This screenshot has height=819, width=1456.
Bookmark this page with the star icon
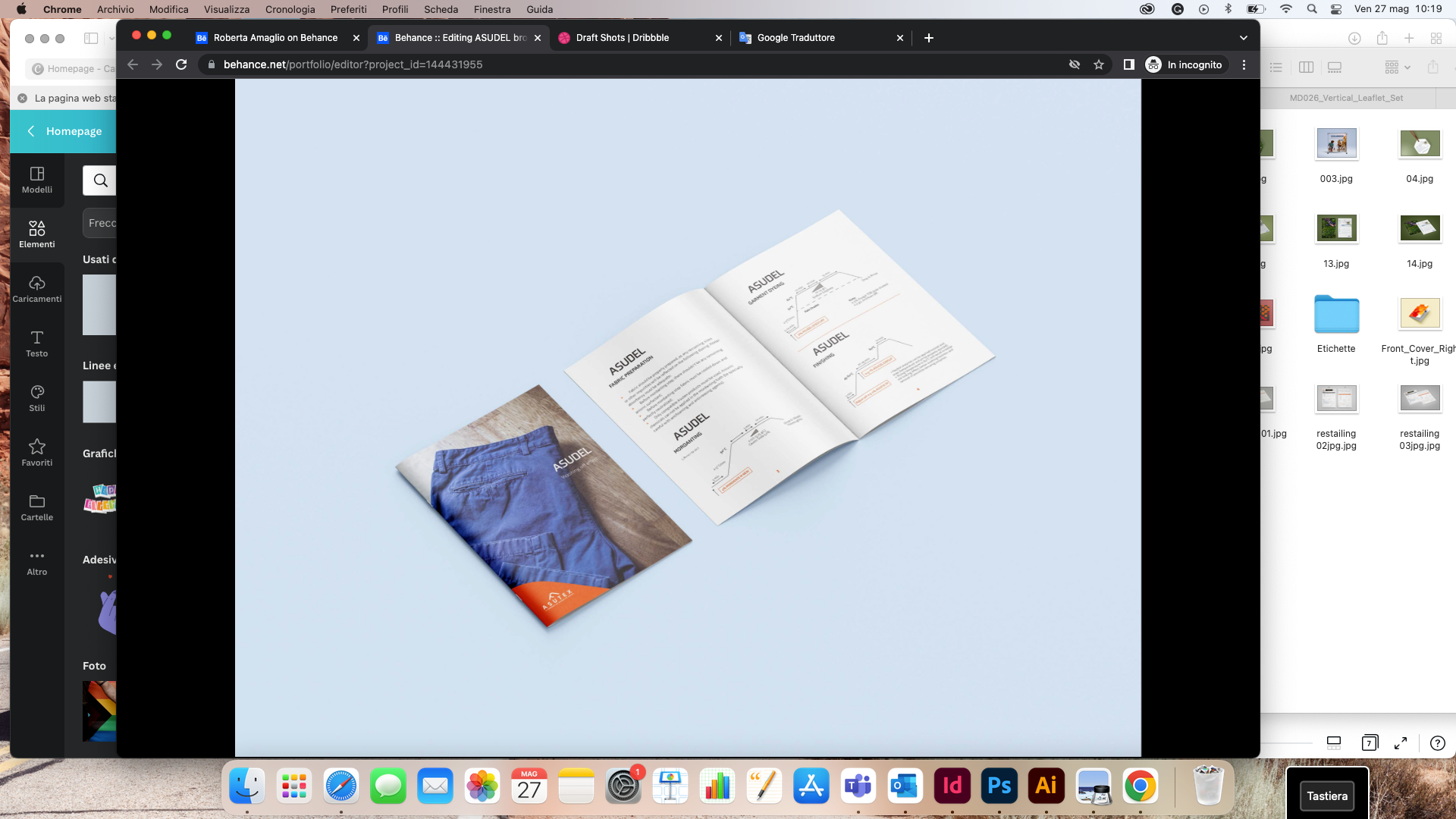point(1099,64)
